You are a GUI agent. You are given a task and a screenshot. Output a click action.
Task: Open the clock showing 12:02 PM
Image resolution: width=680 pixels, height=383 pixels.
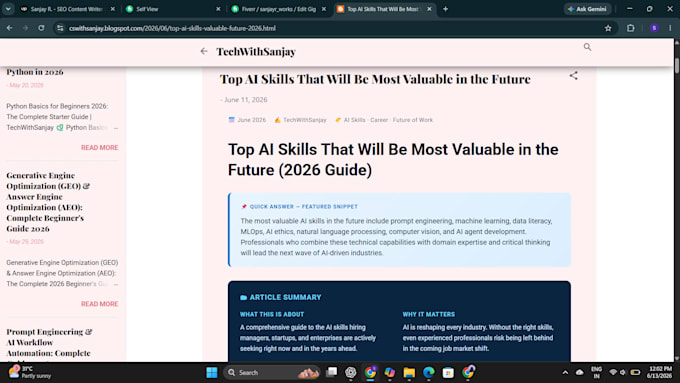tap(659, 372)
